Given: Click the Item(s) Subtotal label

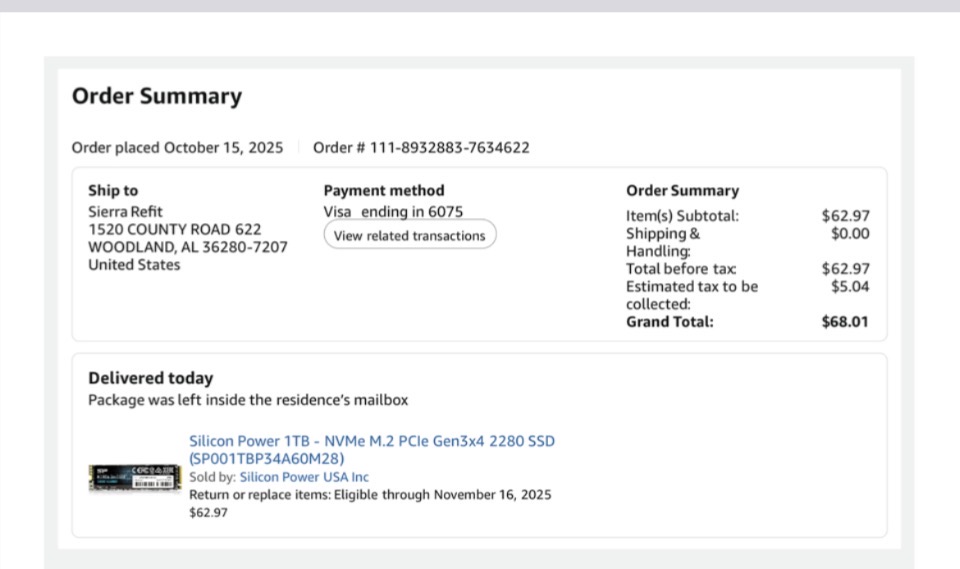Looking at the screenshot, I should coord(682,216).
